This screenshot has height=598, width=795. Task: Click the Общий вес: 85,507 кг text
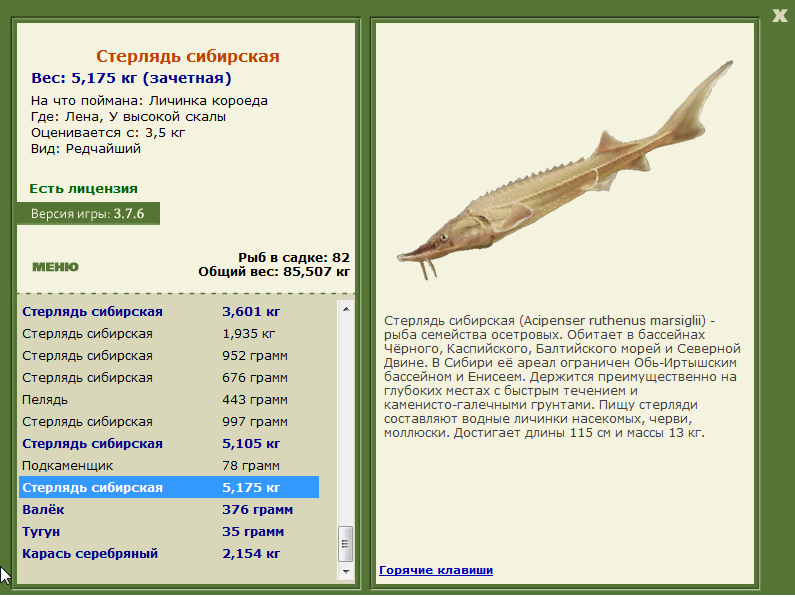coord(274,272)
